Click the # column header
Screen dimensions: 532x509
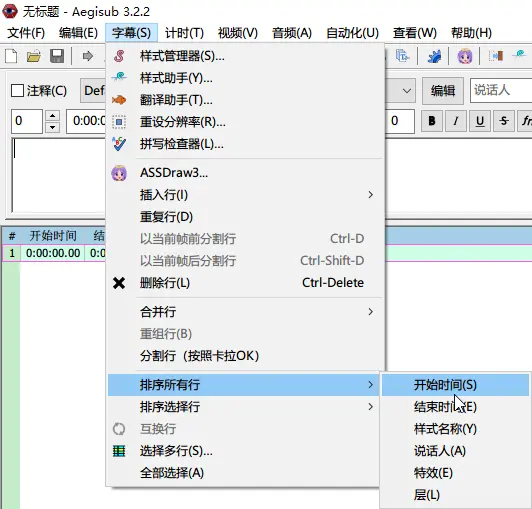click(12, 235)
